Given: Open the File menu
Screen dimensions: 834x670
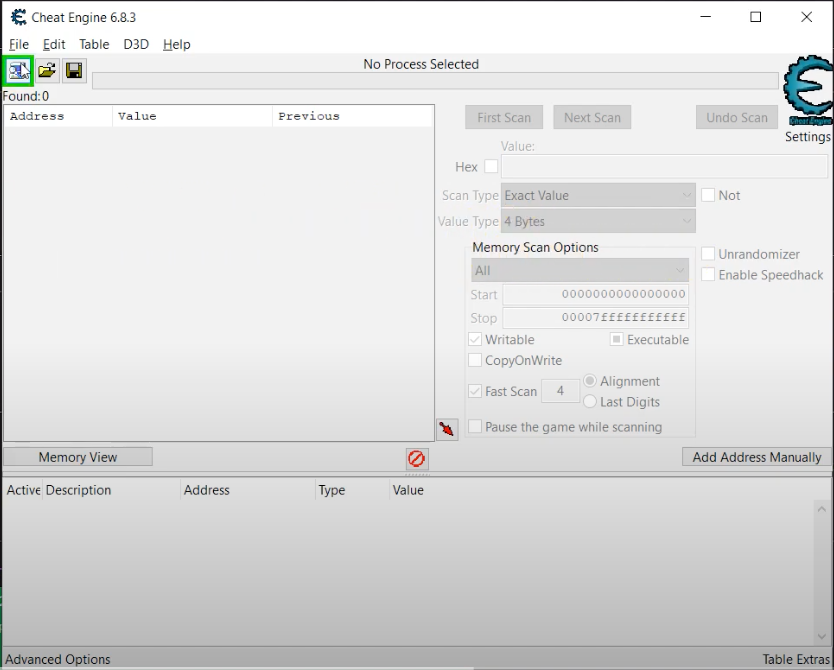Looking at the screenshot, I should pyautogui.click(x=19, y=44).
